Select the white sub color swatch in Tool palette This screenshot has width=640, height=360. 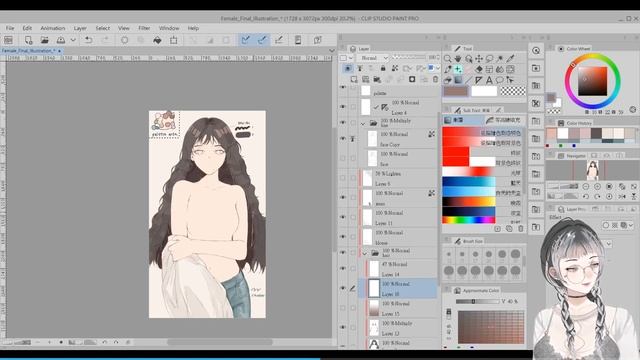[484, 91]
